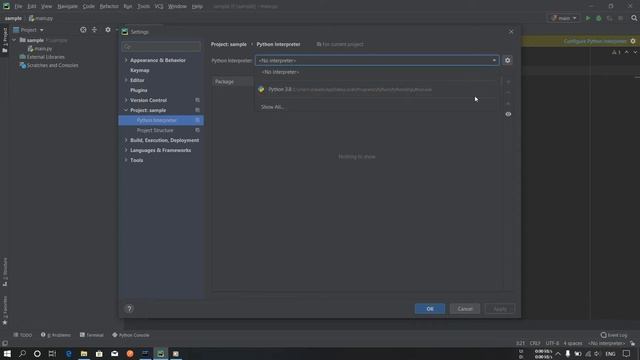The height and width of the screenshot is (360, 640).
Task: Click the OK button
Action: click(430, 309)
